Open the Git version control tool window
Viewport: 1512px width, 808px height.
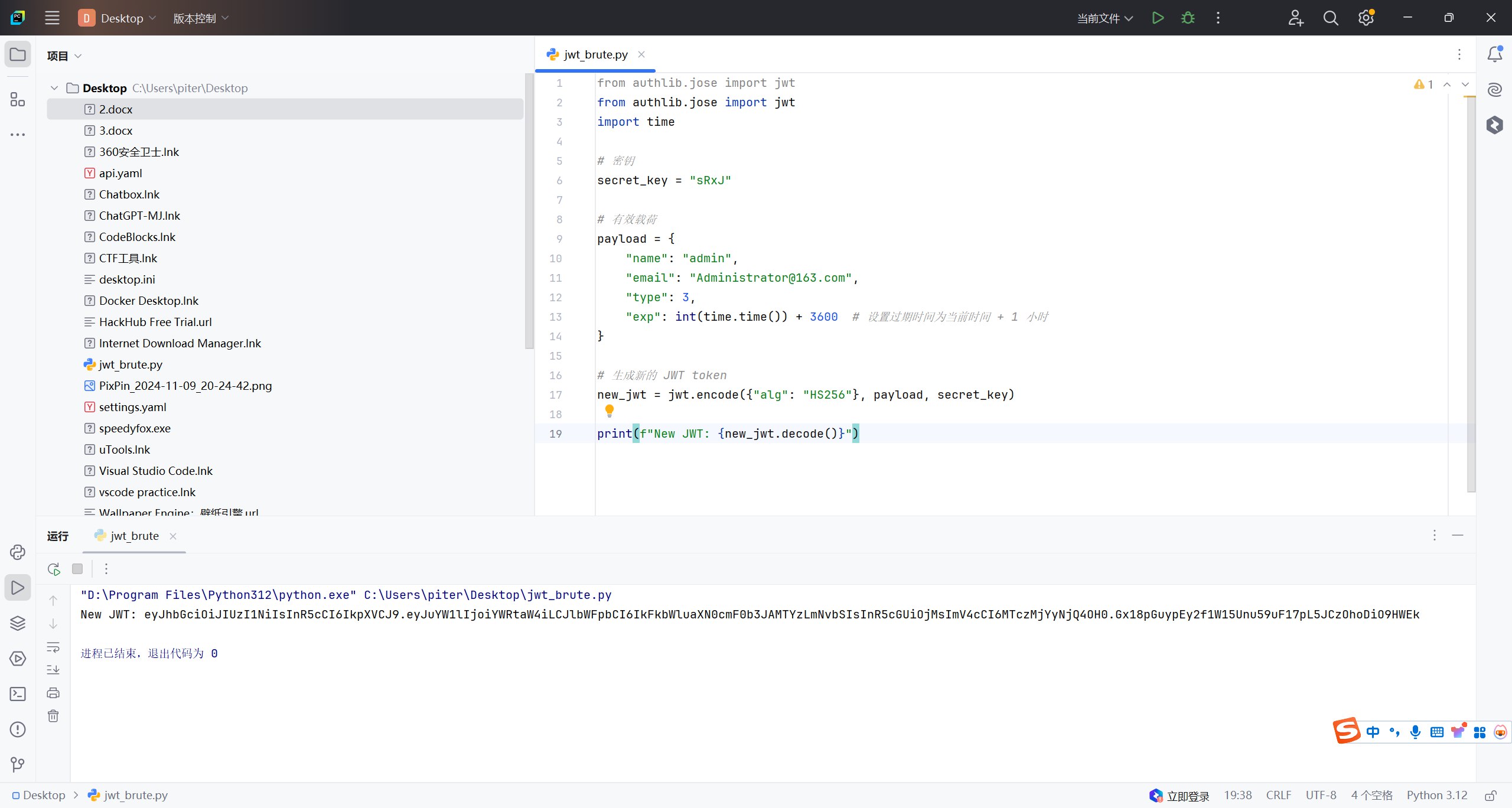click(18, 765)
